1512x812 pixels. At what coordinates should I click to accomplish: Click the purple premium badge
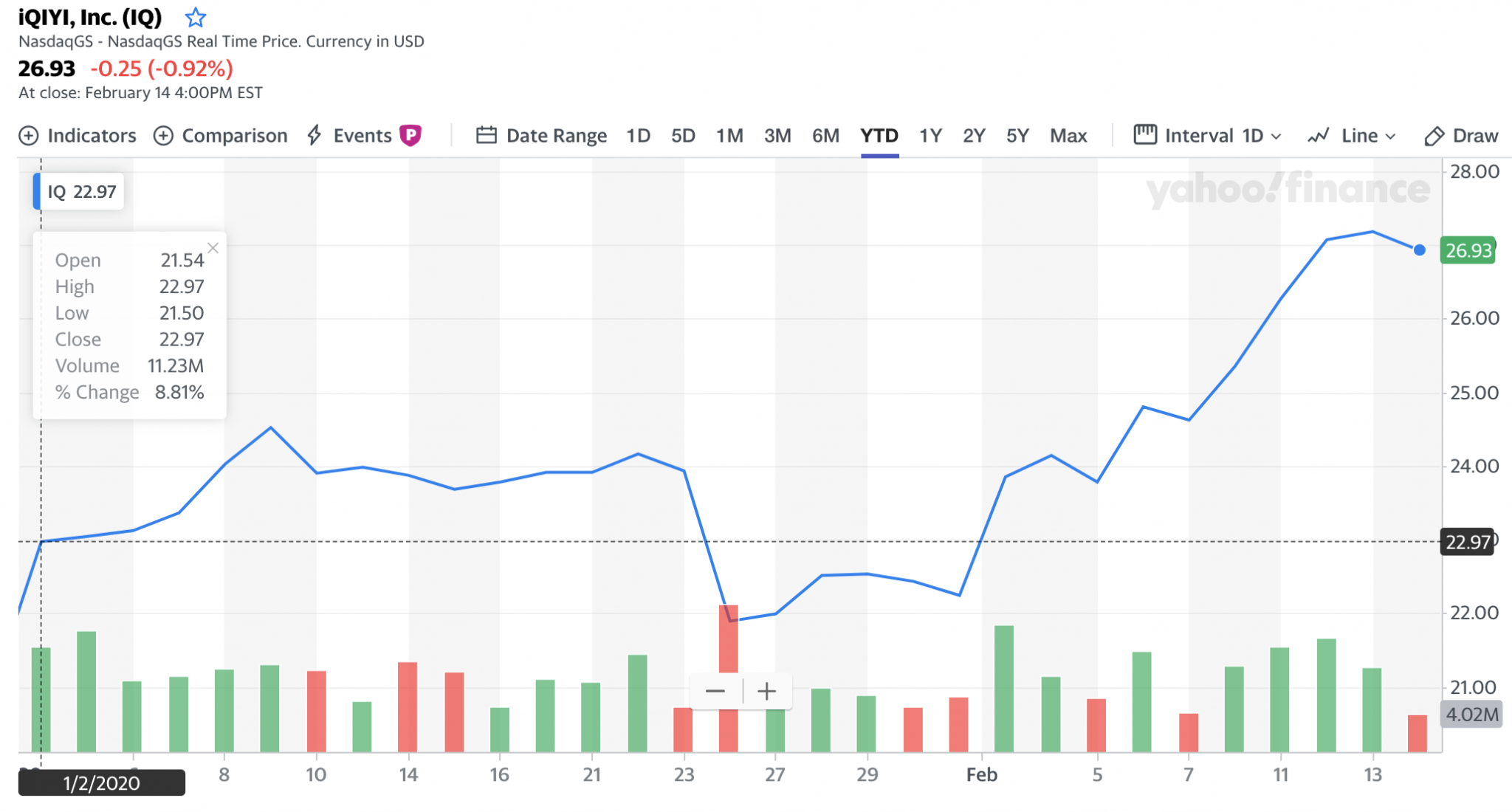click(x=410, y=135)
